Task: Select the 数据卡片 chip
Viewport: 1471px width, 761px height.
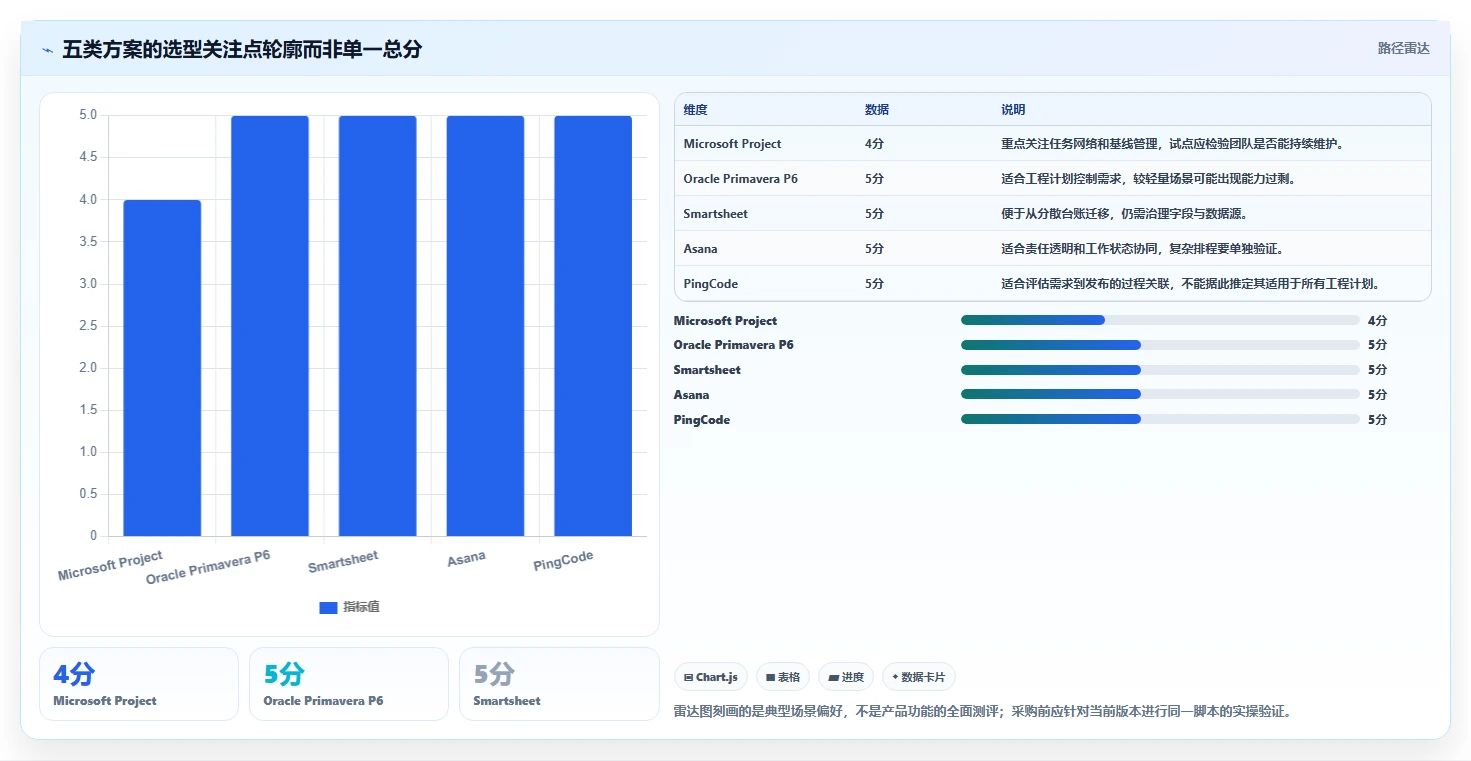Action: pos(918,677)
